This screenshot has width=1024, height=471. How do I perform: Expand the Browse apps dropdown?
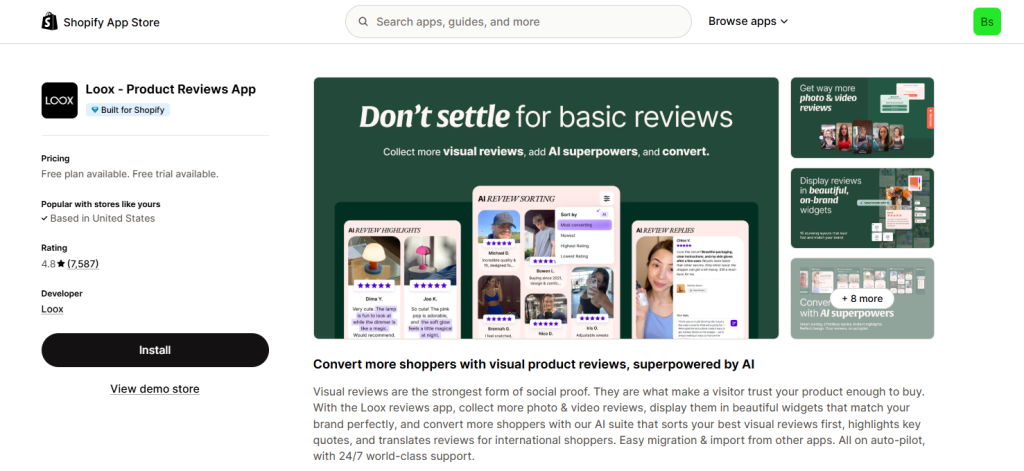click(748, 21)
